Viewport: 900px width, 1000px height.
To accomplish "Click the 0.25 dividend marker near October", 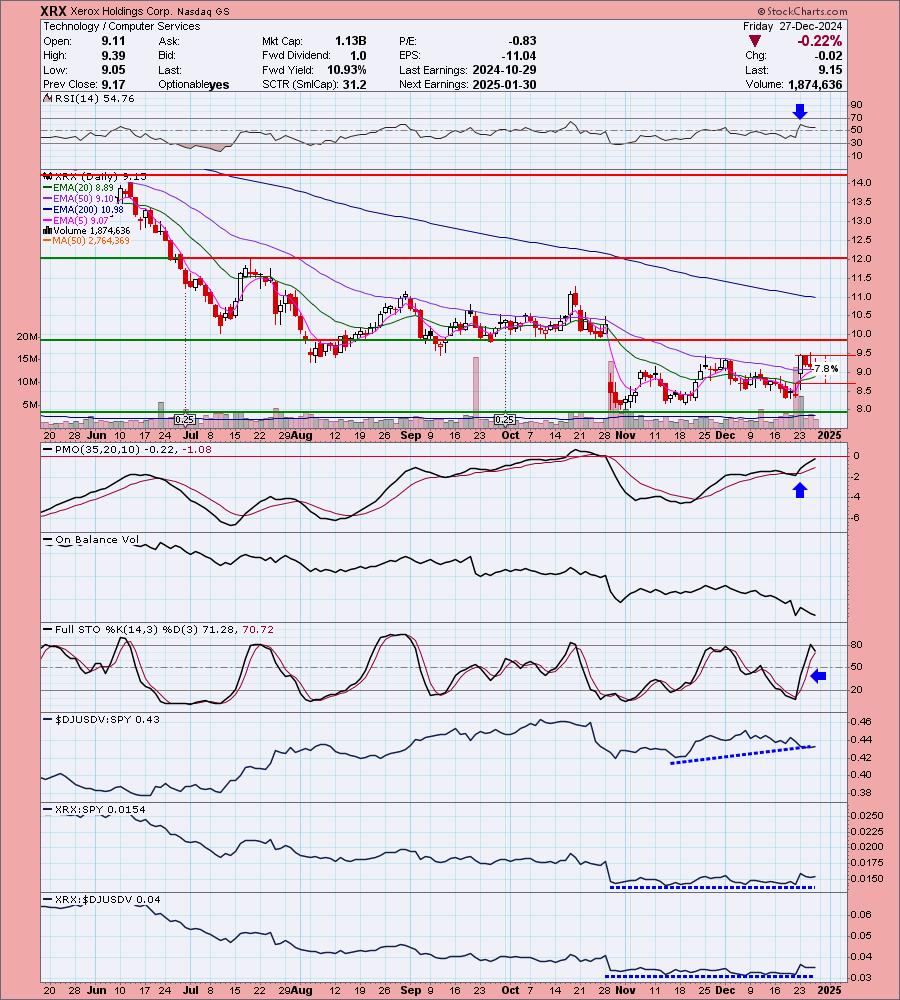I will tap(505, 420).
